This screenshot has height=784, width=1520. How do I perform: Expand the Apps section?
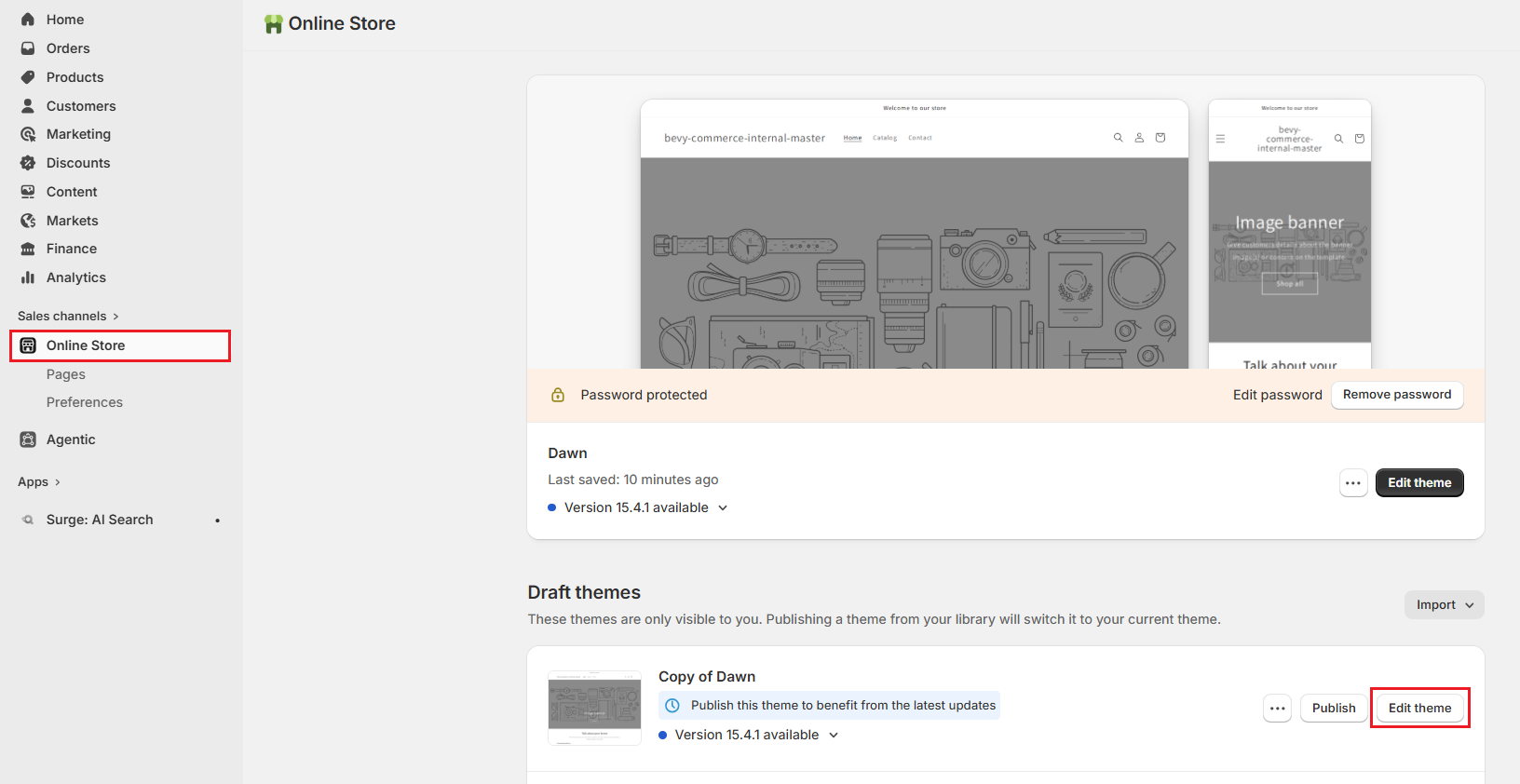tap(39, 482)
